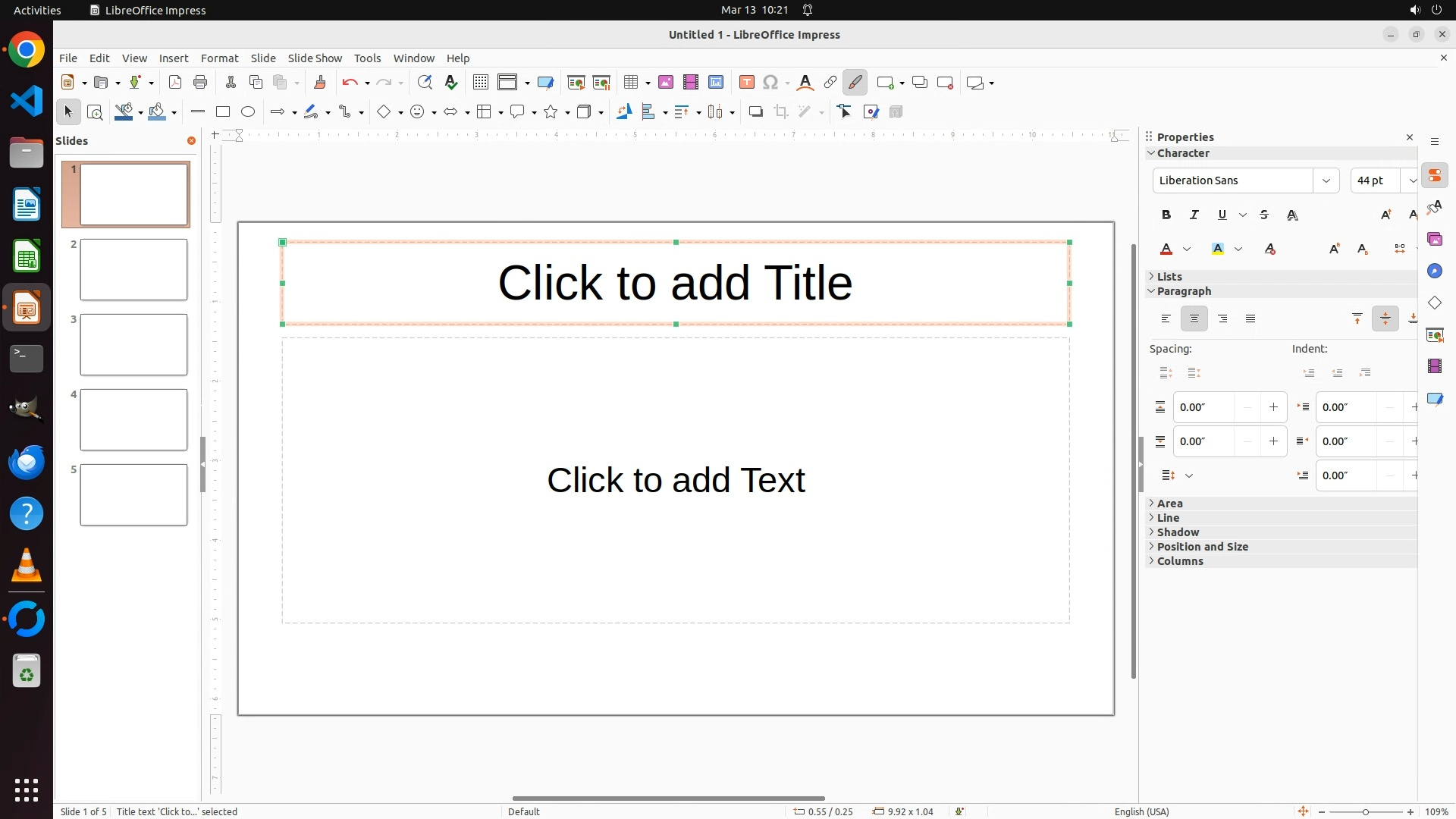Image resolution: width=1456 pixels, height=819 pixels.
Task: Open the Format menu
Action: [x=219, y=58]
